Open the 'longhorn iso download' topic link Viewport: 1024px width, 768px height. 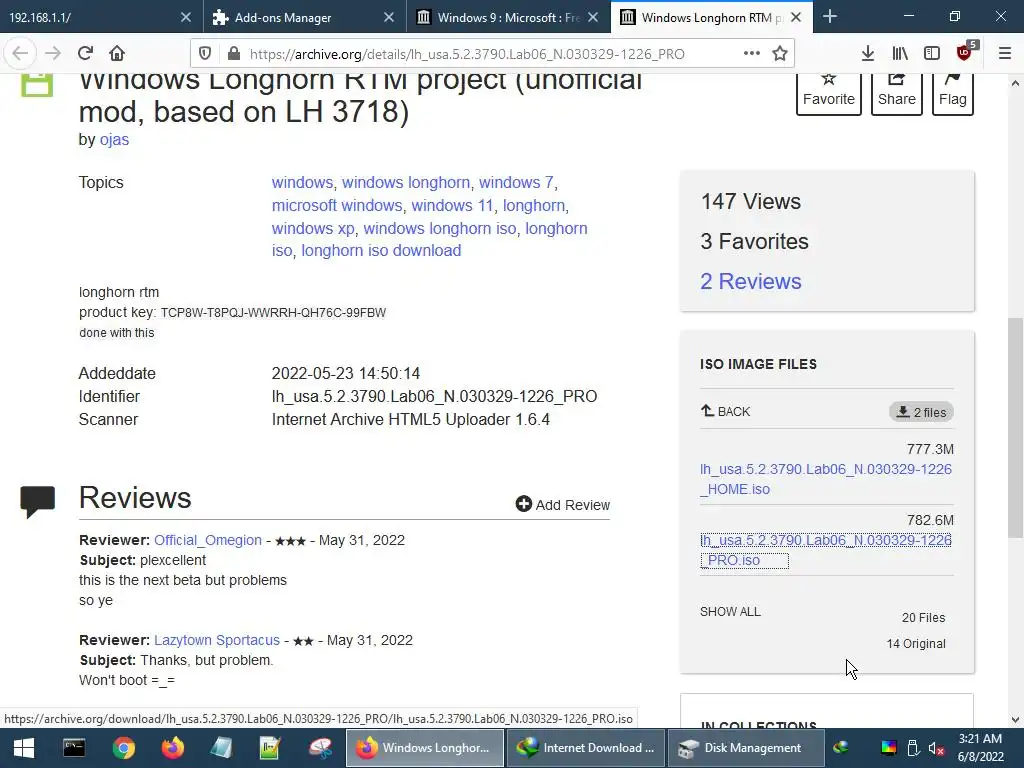(x=381, y=251)
